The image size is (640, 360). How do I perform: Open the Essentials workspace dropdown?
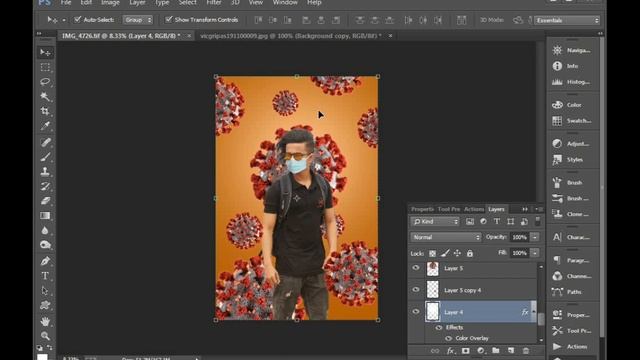pos(567,20)
